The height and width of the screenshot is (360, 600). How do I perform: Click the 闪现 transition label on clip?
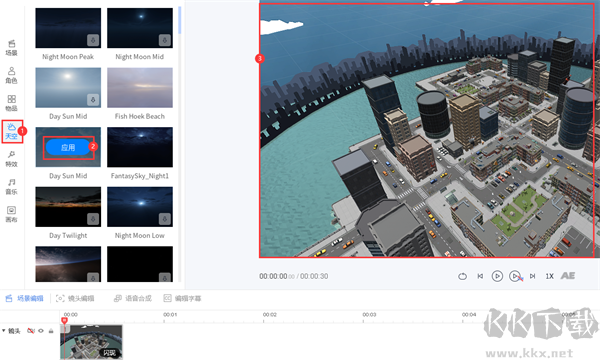(109, 353)
